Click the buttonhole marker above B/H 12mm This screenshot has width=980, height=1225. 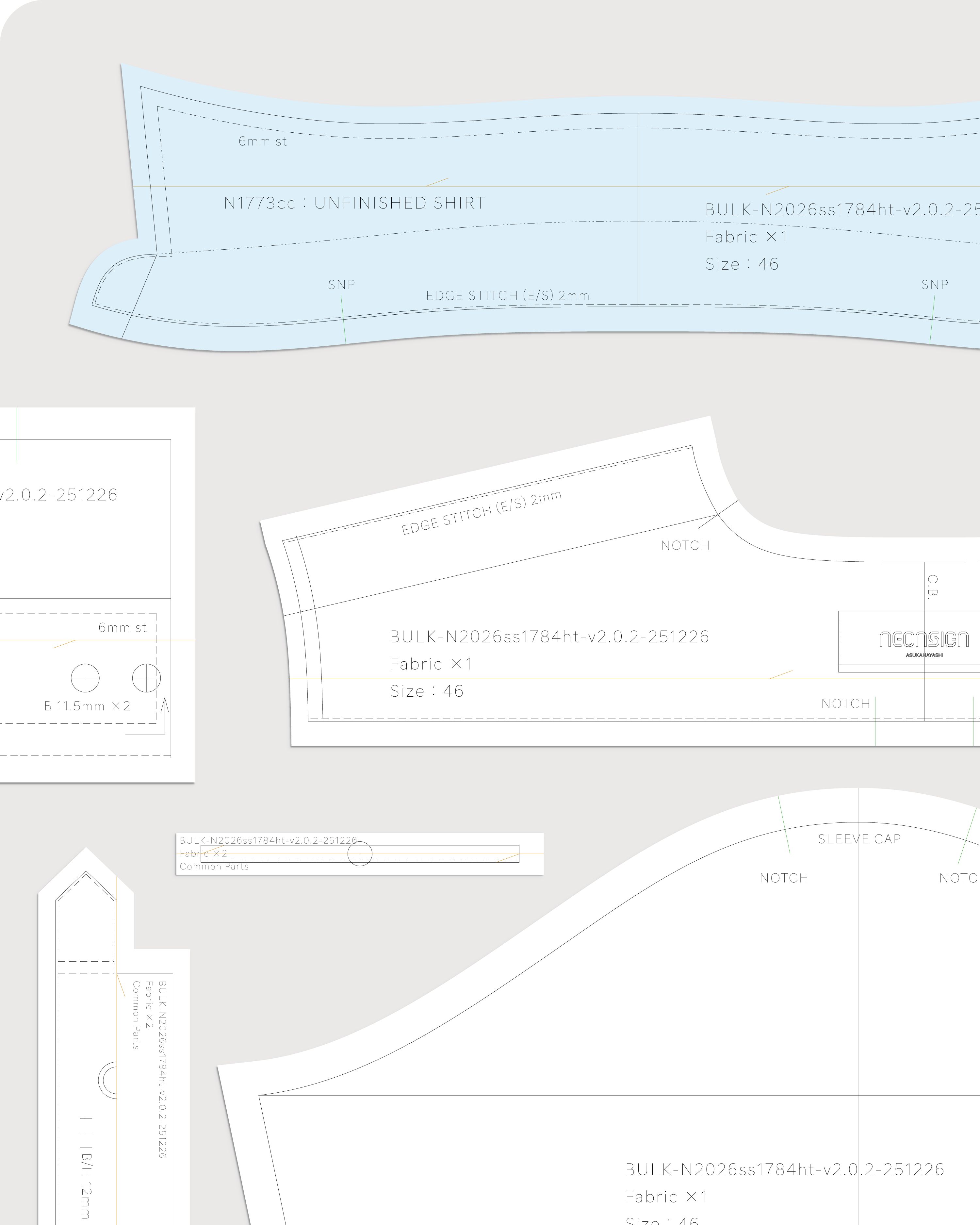tap(86, 1133)
